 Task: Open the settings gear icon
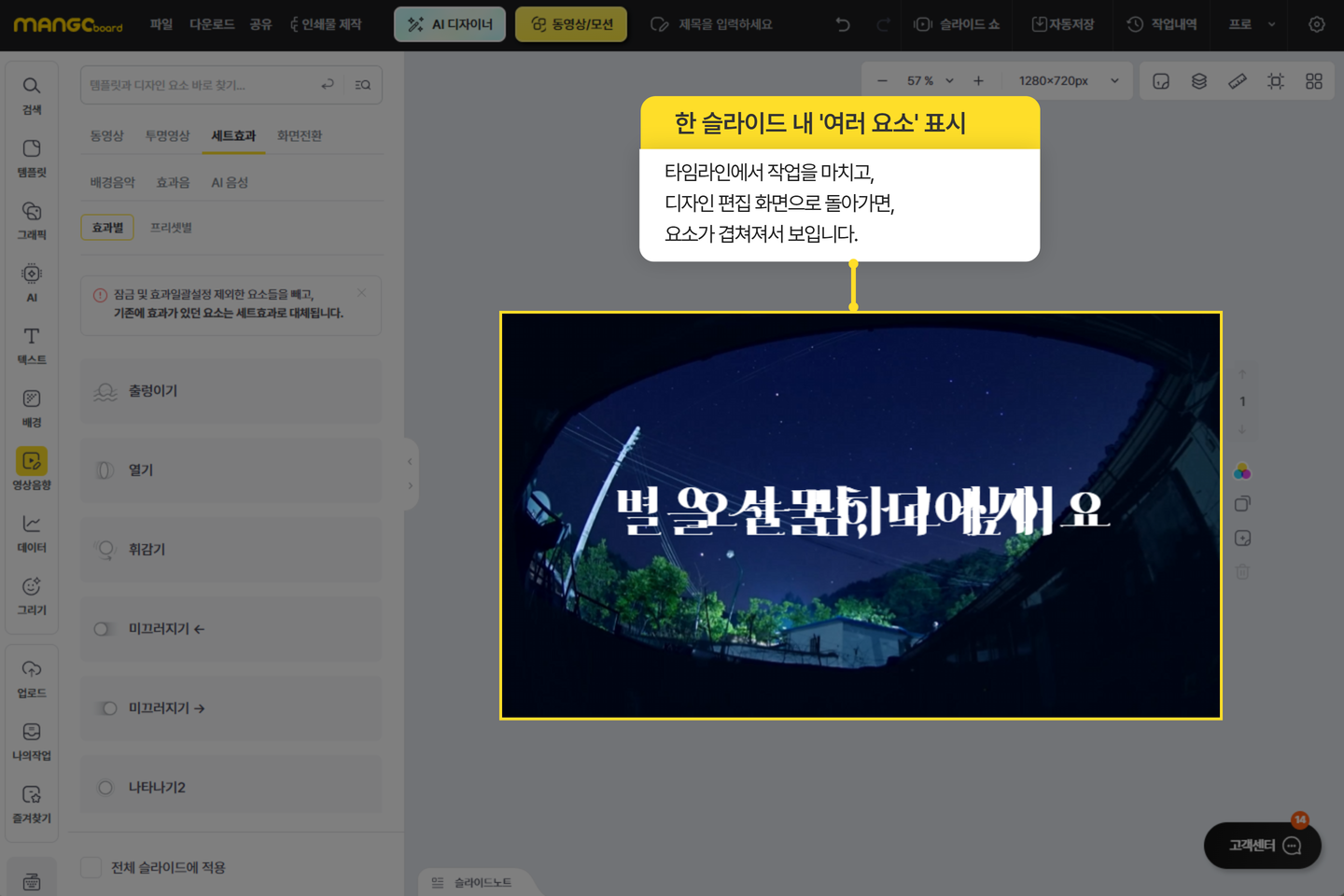(1316, 24)
